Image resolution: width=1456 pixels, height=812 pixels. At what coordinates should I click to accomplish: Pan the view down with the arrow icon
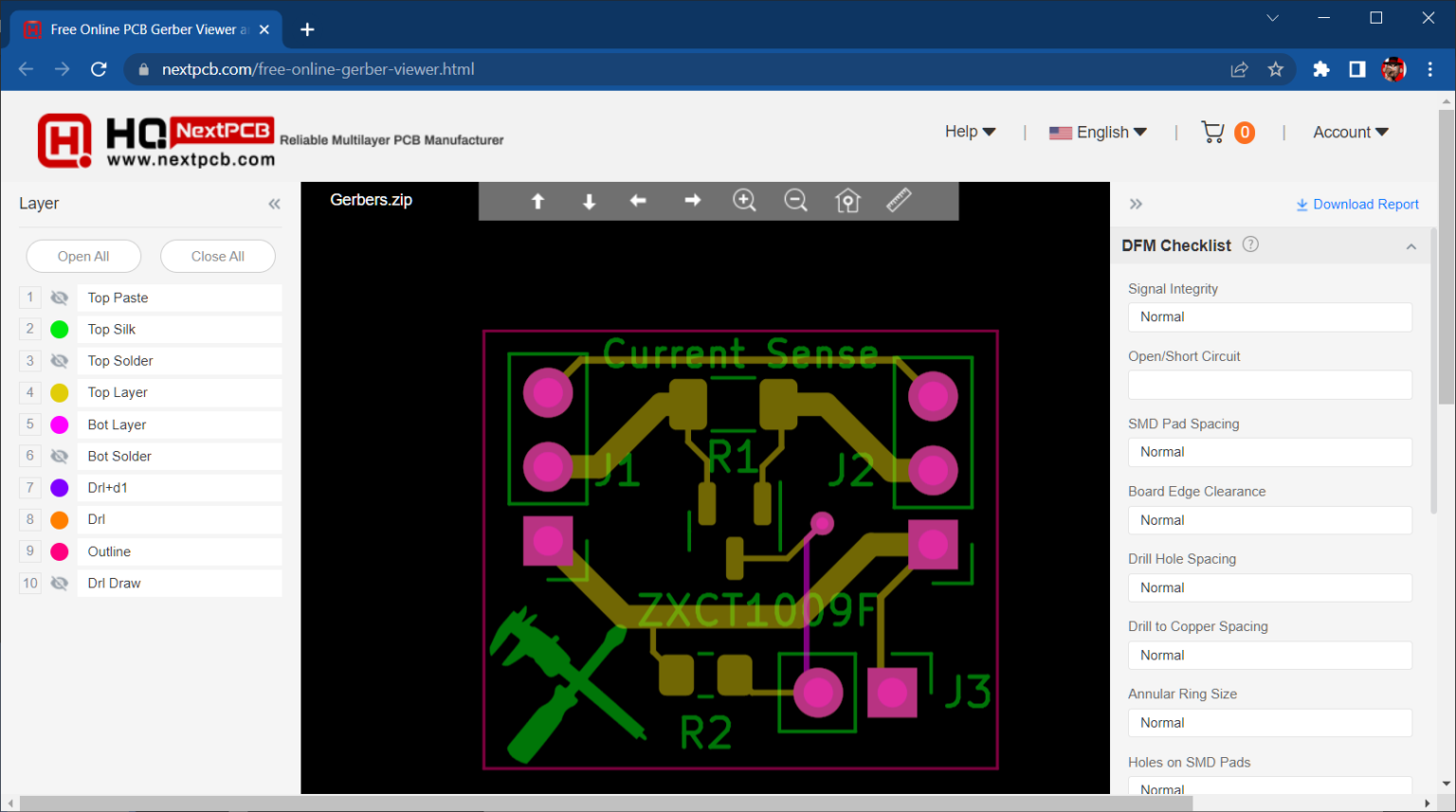point(589,201)
